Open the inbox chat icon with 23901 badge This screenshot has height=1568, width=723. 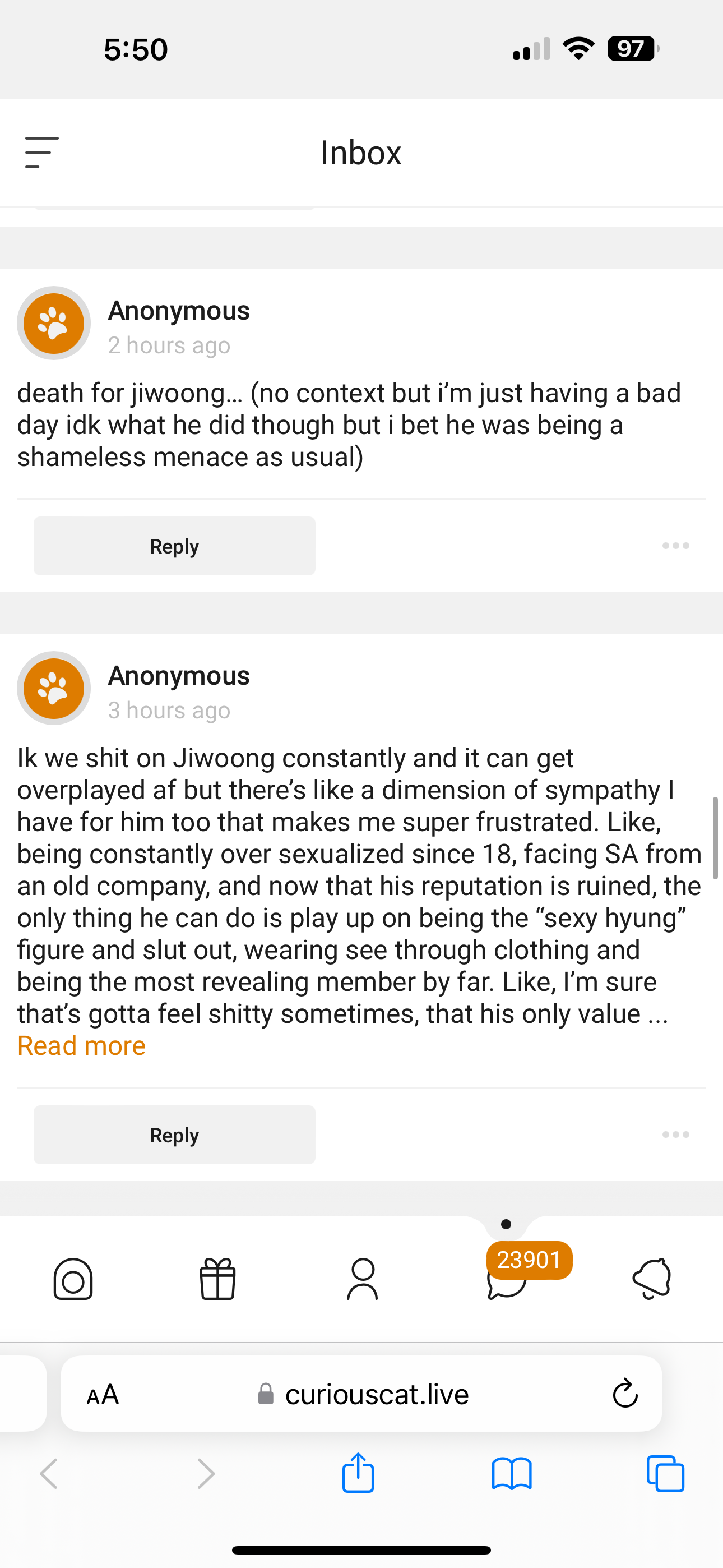507,1278
